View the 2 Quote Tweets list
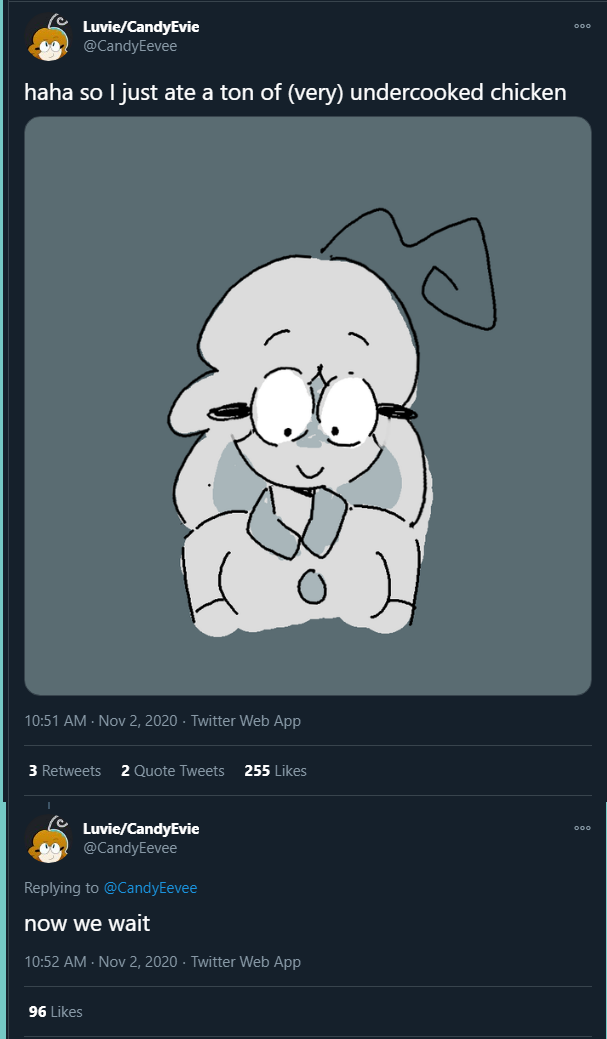 173,771
